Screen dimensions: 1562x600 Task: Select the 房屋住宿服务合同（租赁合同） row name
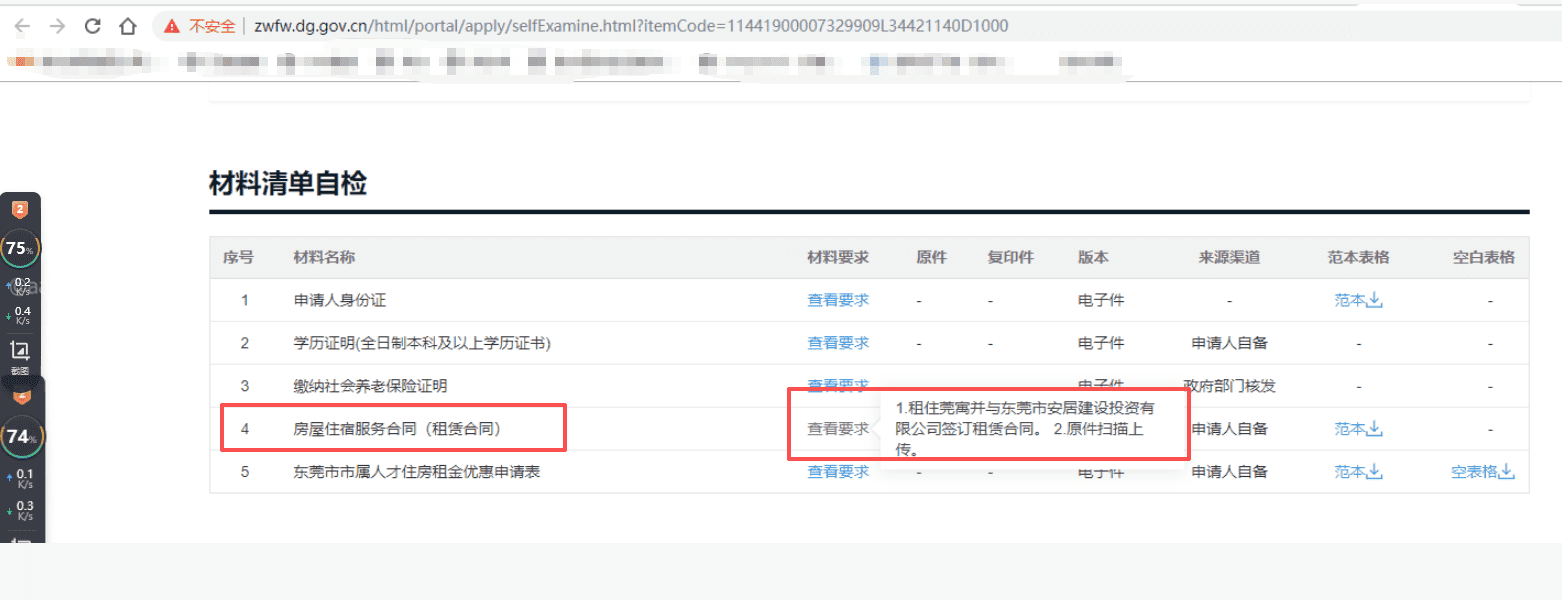coord(396,429)
